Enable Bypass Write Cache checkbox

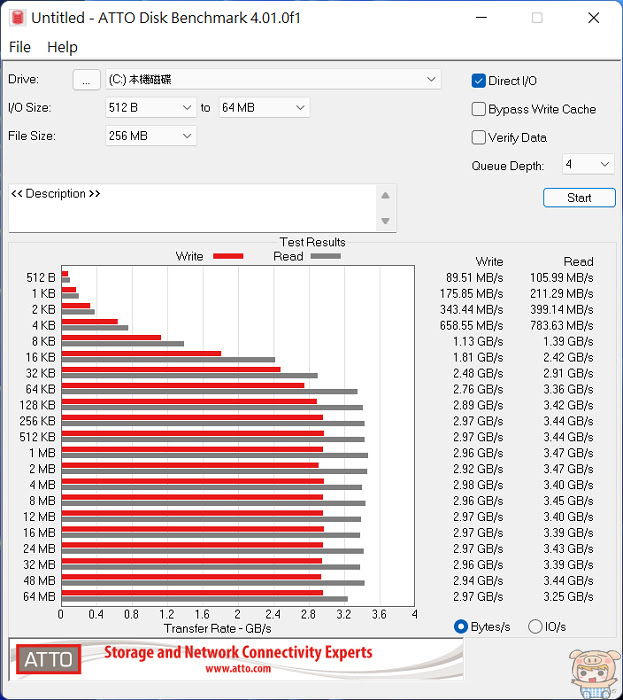[x=478, y=109]
